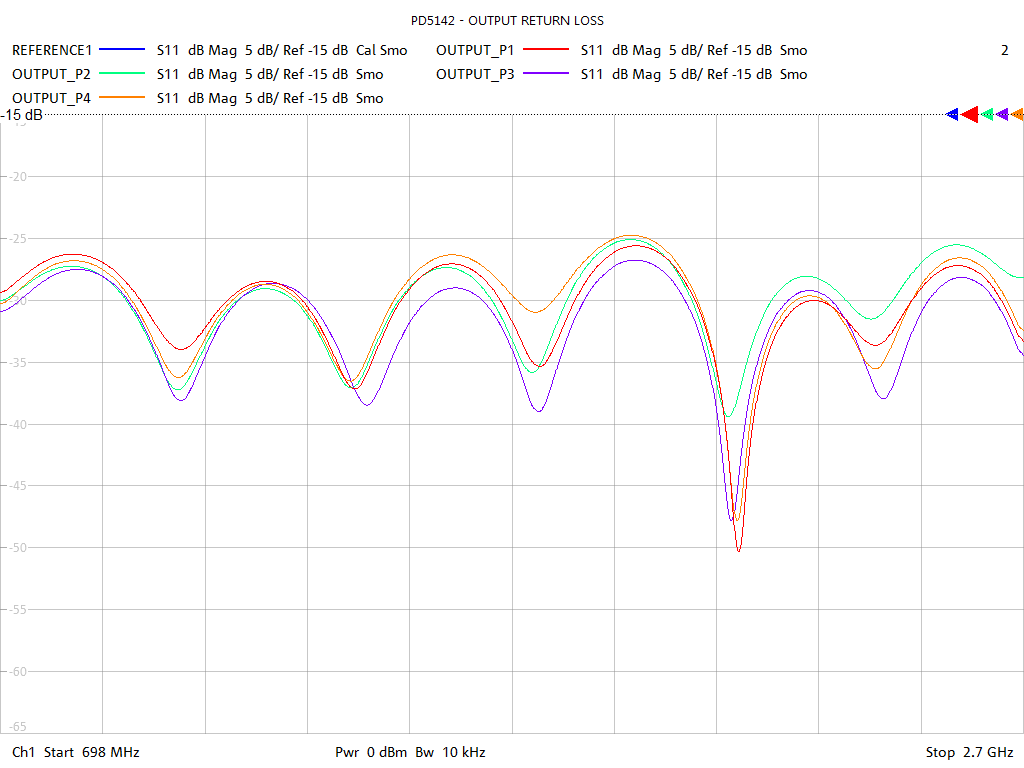The height and width of the screenshot is (768, 1024).
Task: Click the '-15 dB' reference level label
Action: [x=22, y=116]
